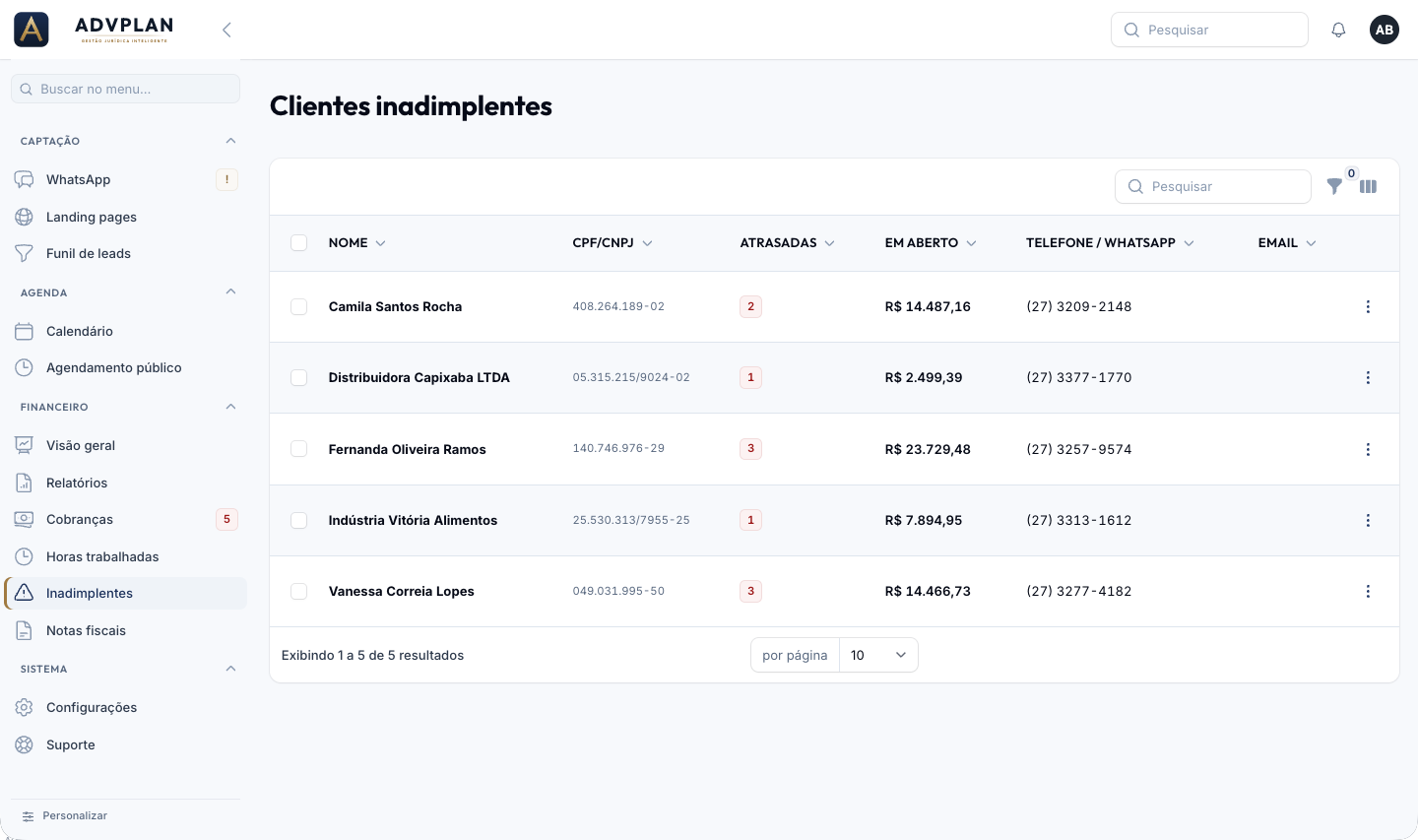Viewport: 1418px width, 840px height.
Task: Open row actions for Vanessa Correia Lopes
Action: [x=1368, y=591]
